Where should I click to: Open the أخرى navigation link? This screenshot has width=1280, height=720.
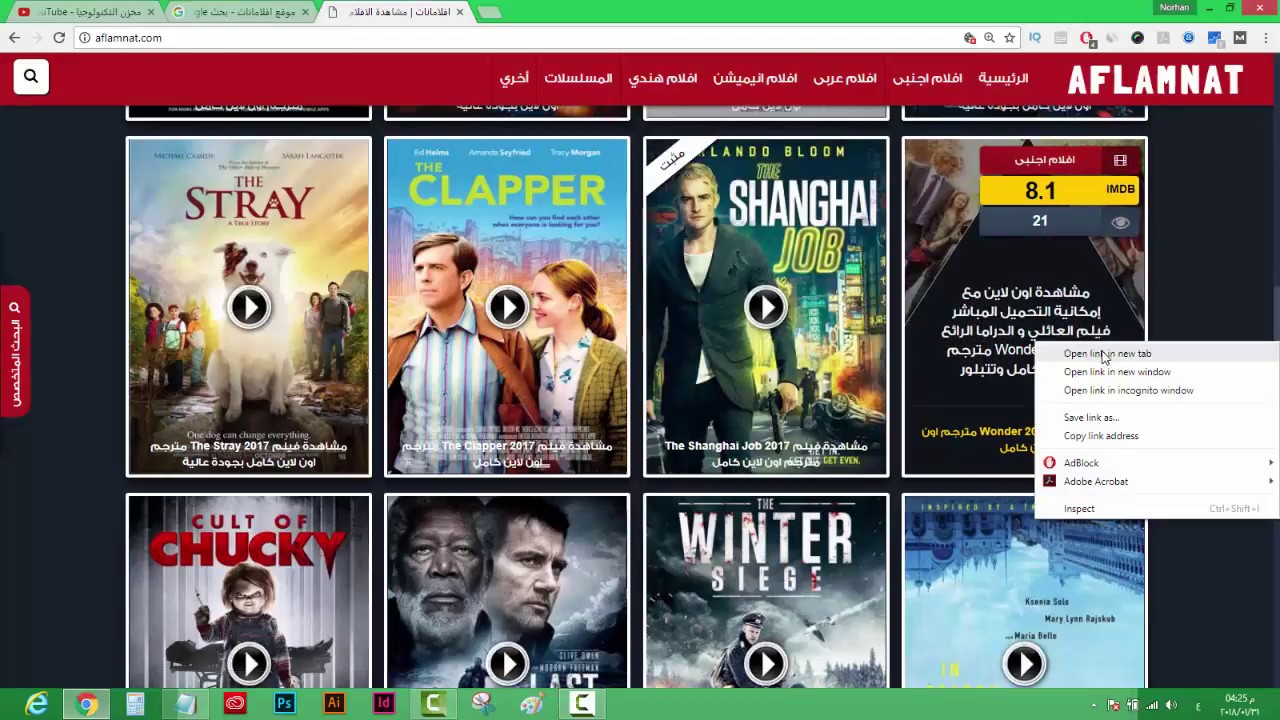click(514, 78)
